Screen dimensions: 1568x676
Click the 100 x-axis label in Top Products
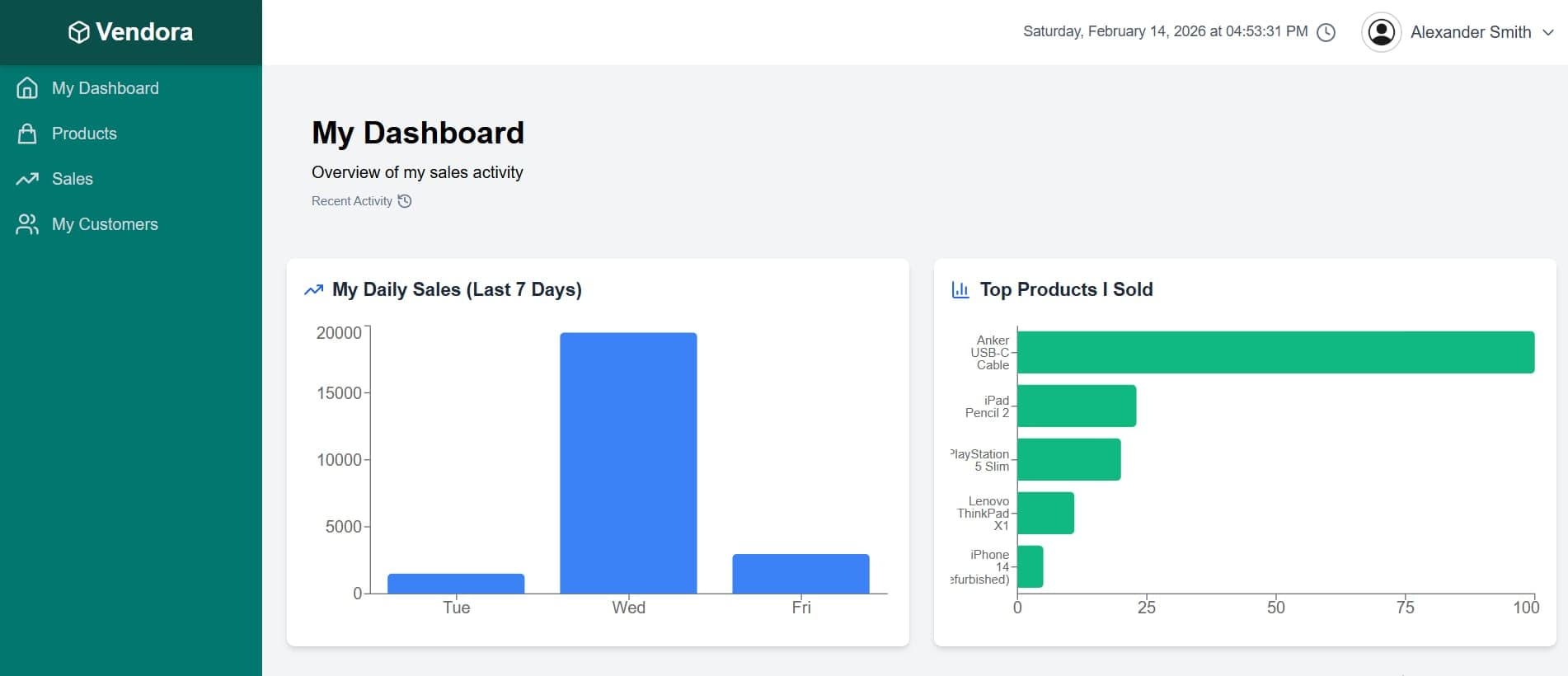coord(1526,608)
